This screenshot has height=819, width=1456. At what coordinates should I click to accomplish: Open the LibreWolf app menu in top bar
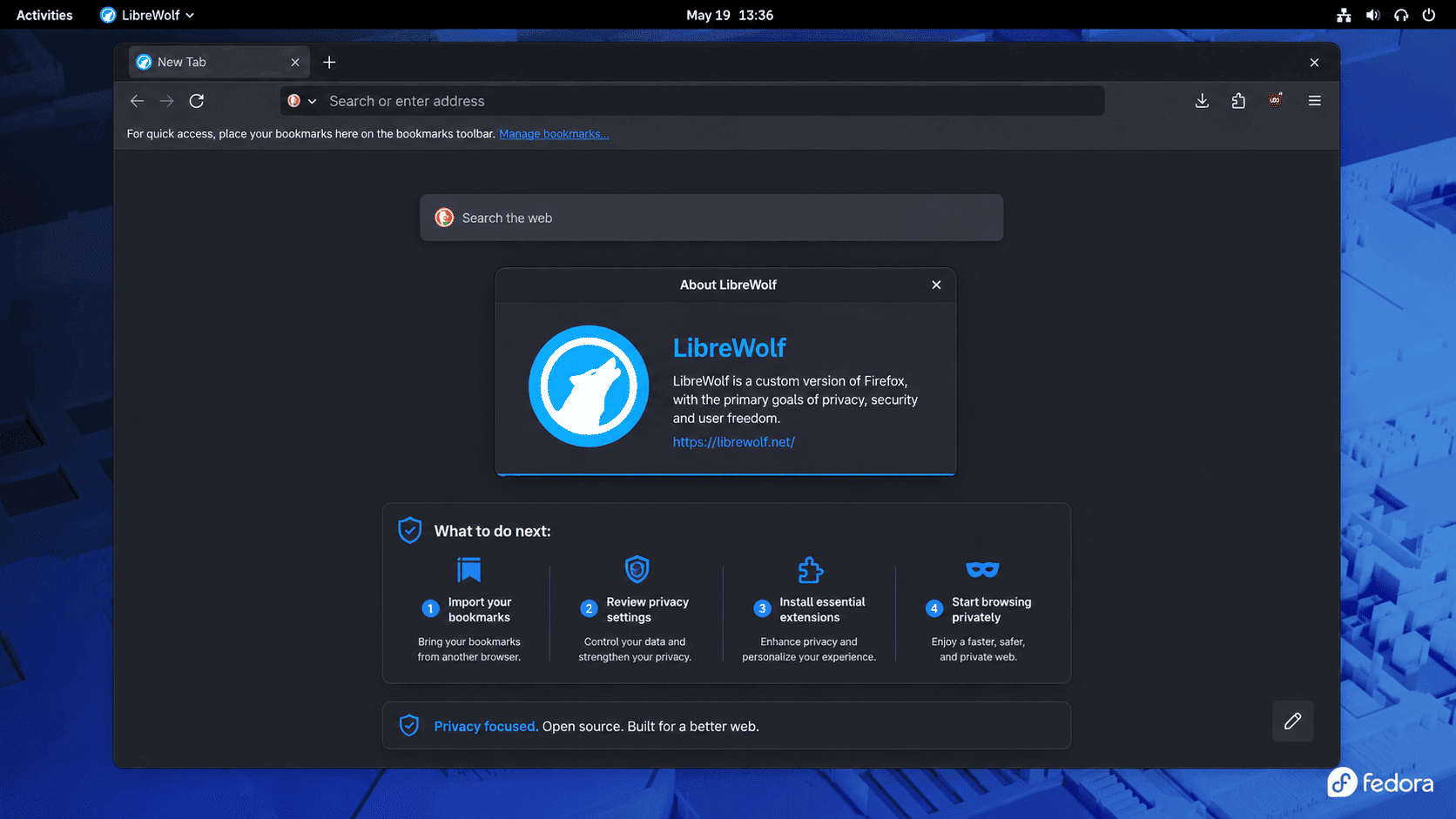click(147, 15)
